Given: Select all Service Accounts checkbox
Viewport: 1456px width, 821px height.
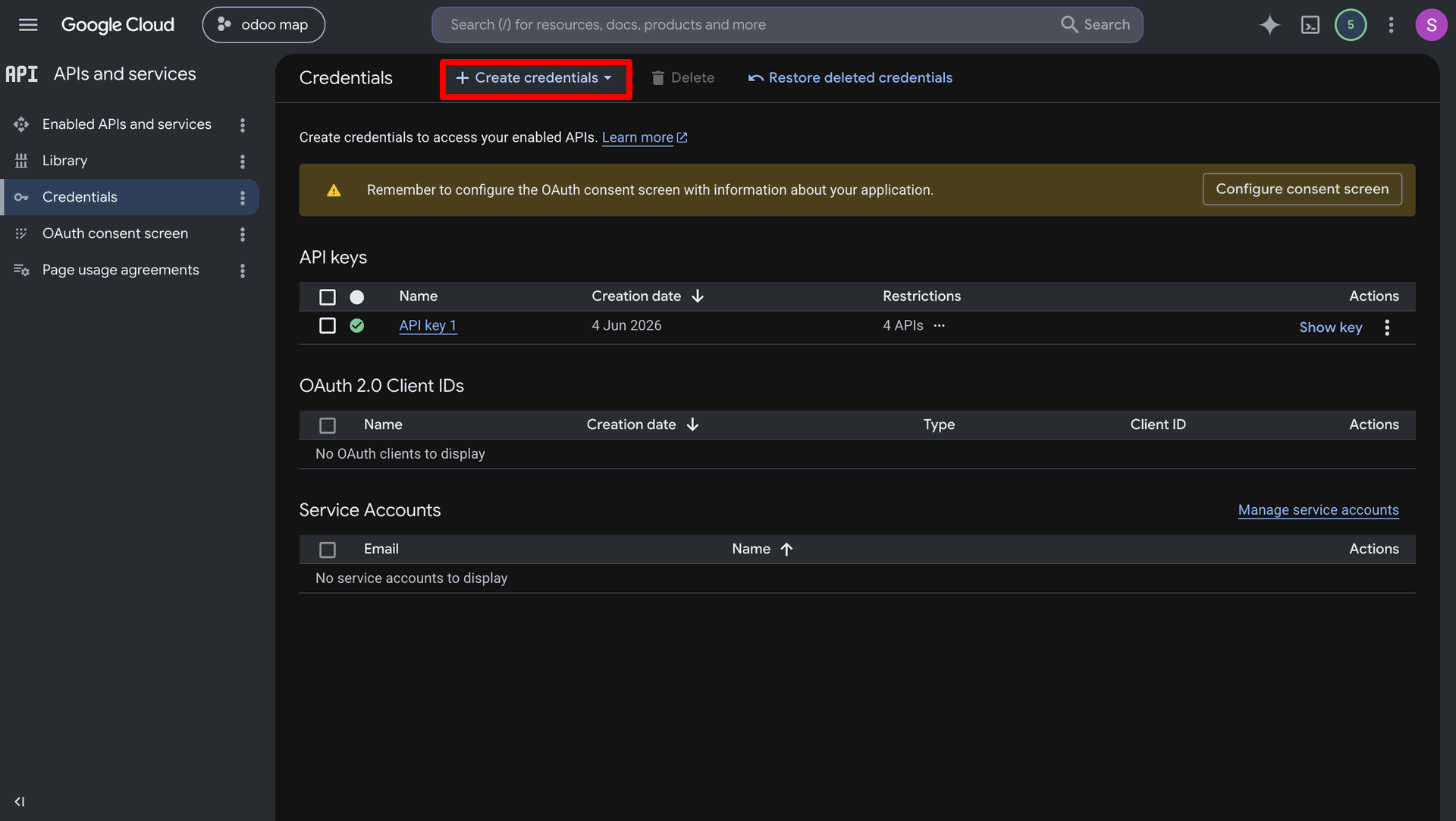Looking at the screenshot, I should pos(328,550).
